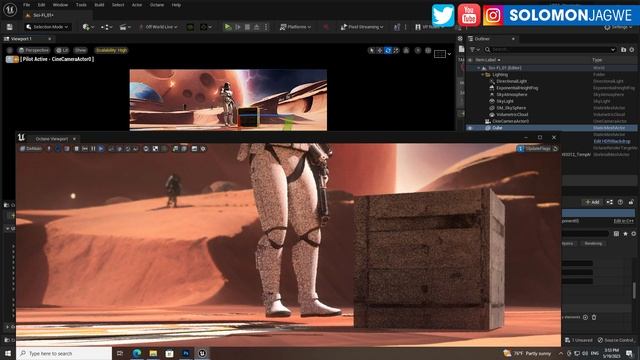This screenshot has width=640, height=360.
Task: Select SkyLight in the Outliner
Action: (x=505, y=101)
